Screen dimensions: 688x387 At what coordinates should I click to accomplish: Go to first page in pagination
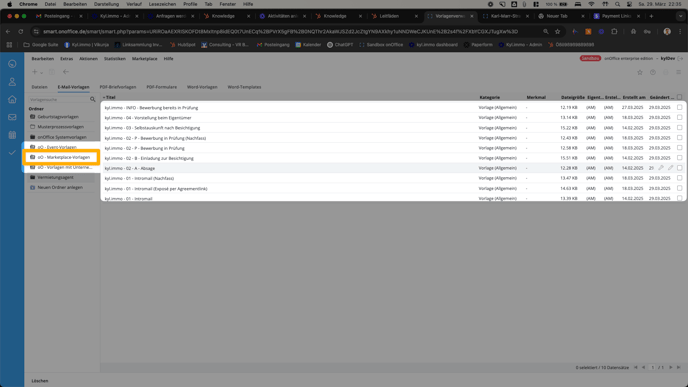pyautogui.click(x=635, y=367)
